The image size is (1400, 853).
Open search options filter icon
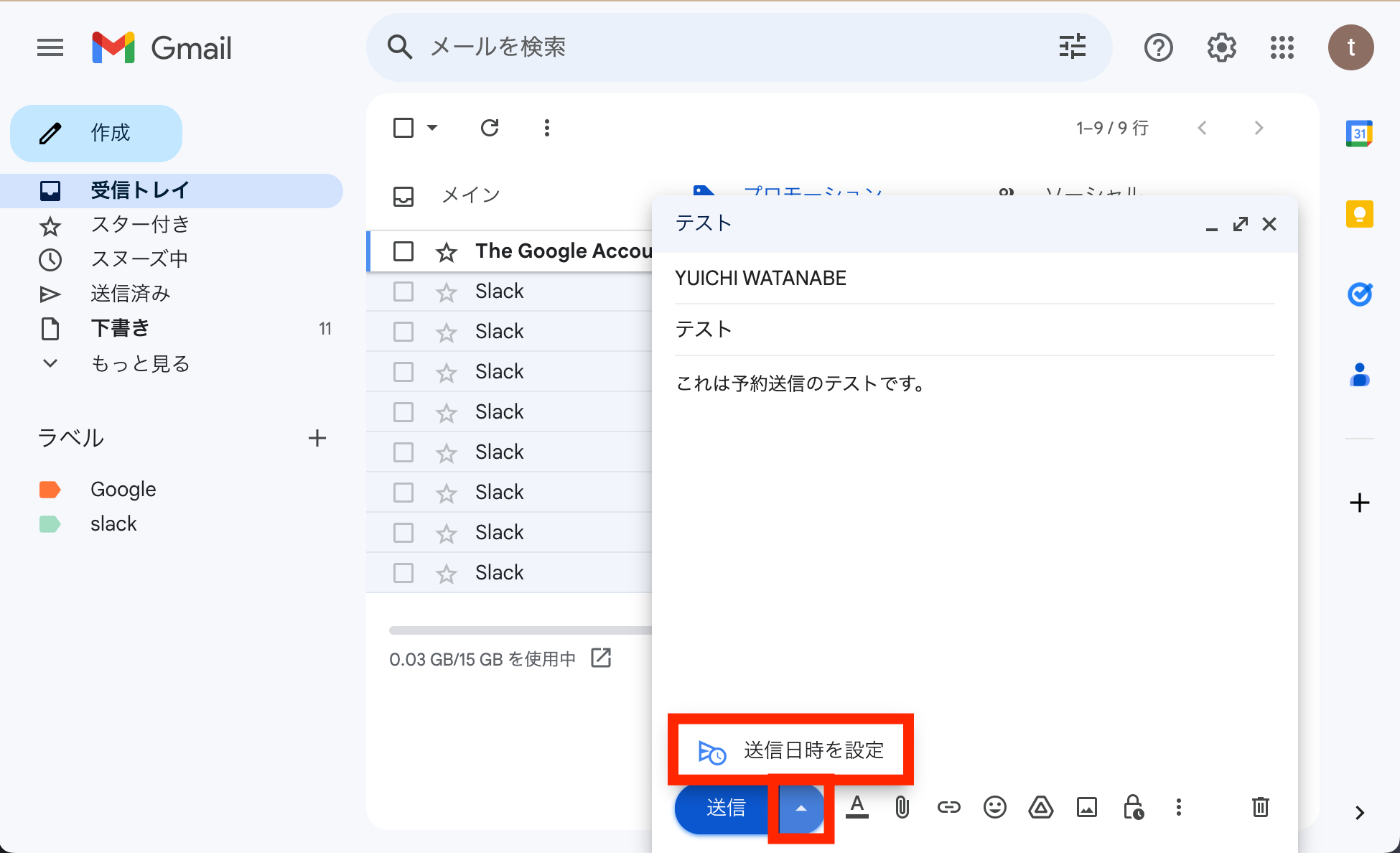[x=1073, y=47]
